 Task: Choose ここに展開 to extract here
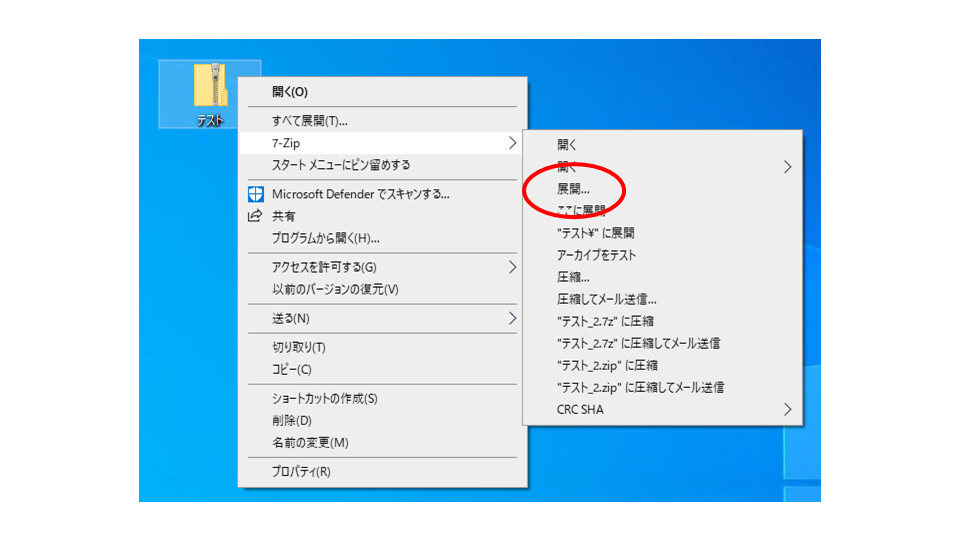pos(581,211)
